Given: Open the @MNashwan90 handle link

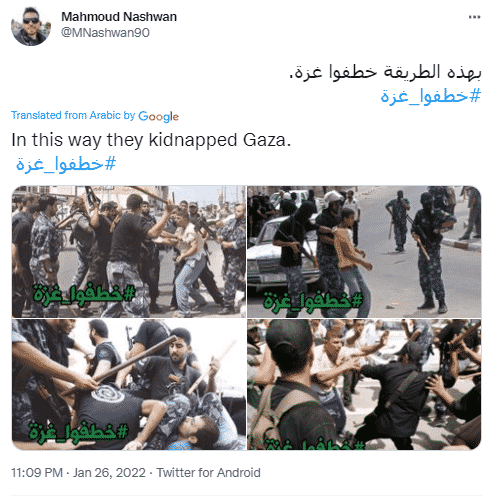Looking at the screenshot, I should coord(105,33).
